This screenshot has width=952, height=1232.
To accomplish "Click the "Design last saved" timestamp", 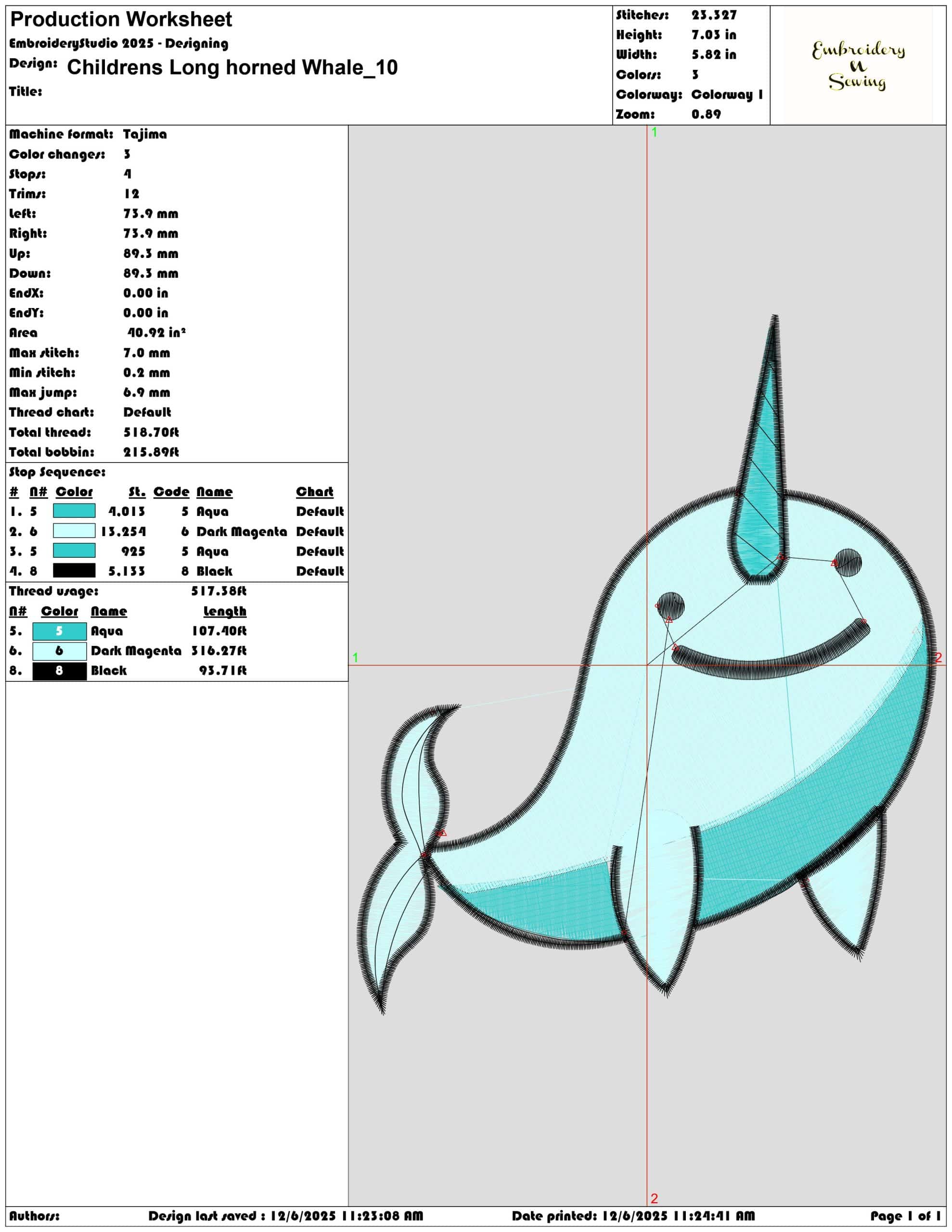I will coord(286,1216).
